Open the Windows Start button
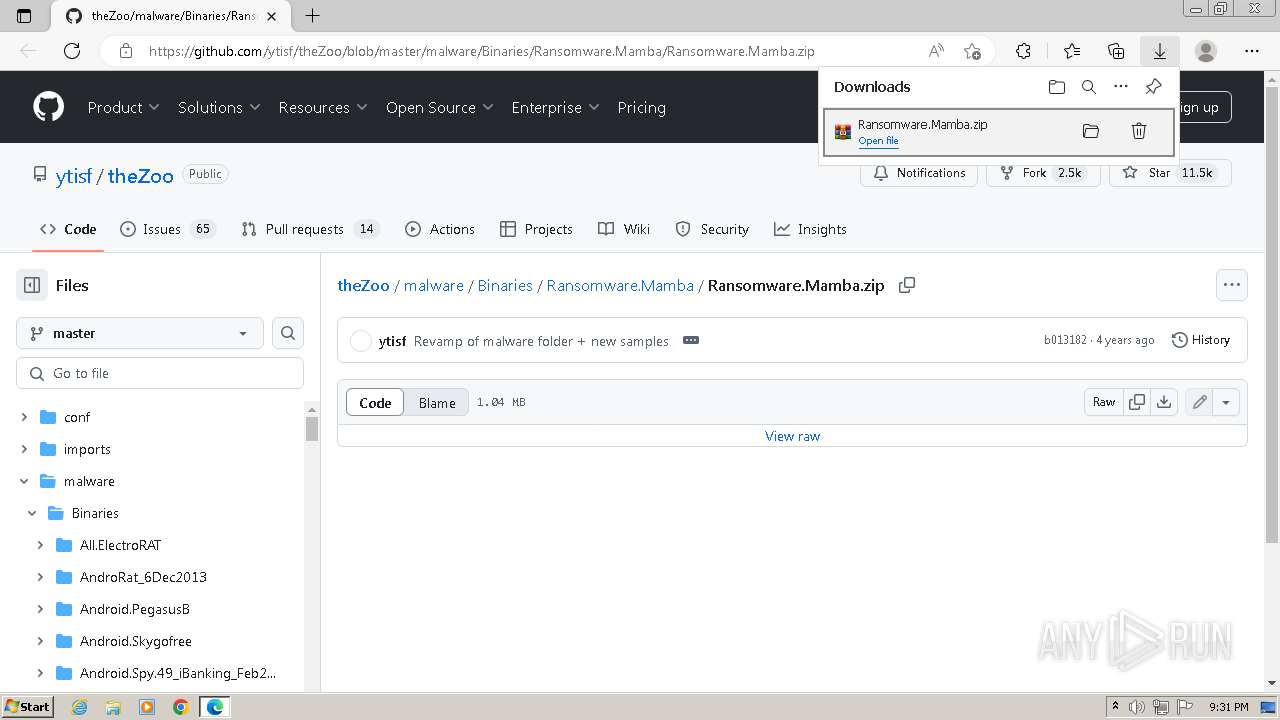1280x720 pixels. [27, 706]
